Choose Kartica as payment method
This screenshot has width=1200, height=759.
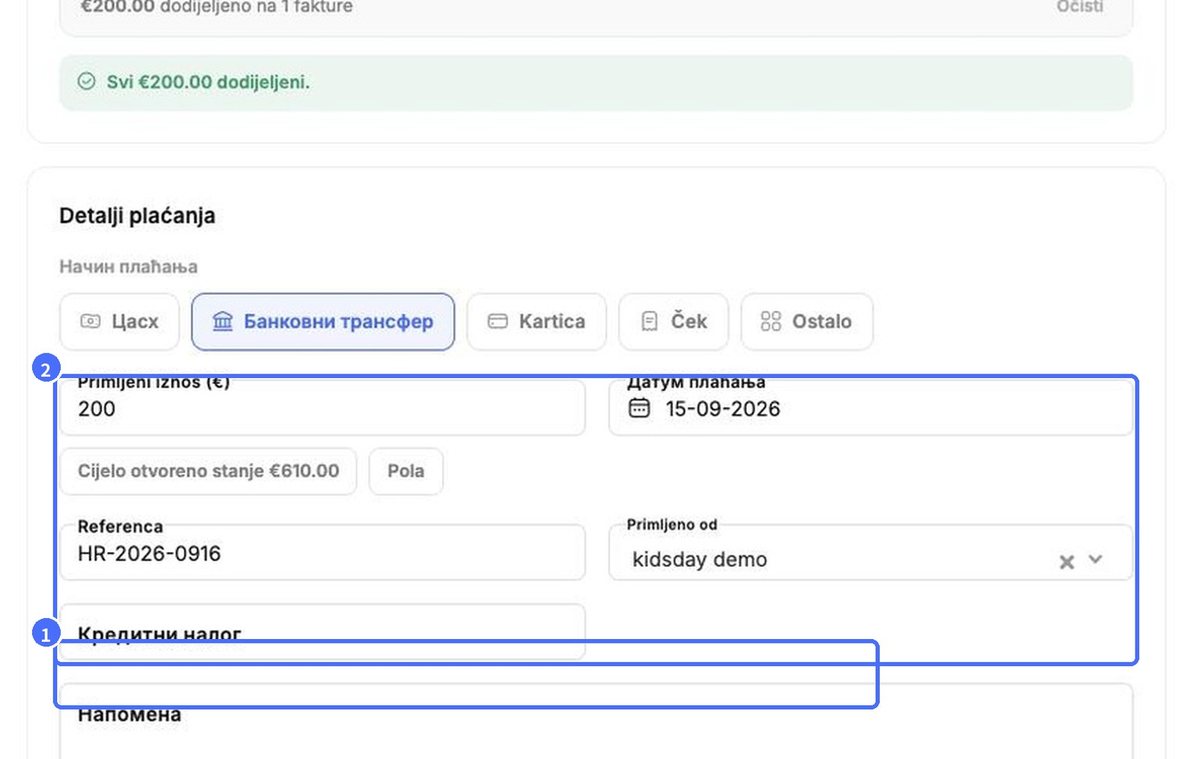click(x=537, y=322)
